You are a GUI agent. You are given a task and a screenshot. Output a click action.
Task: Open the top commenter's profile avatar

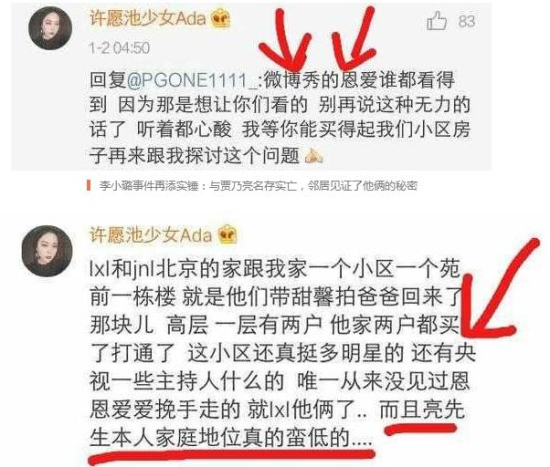[x=50, y=28]
